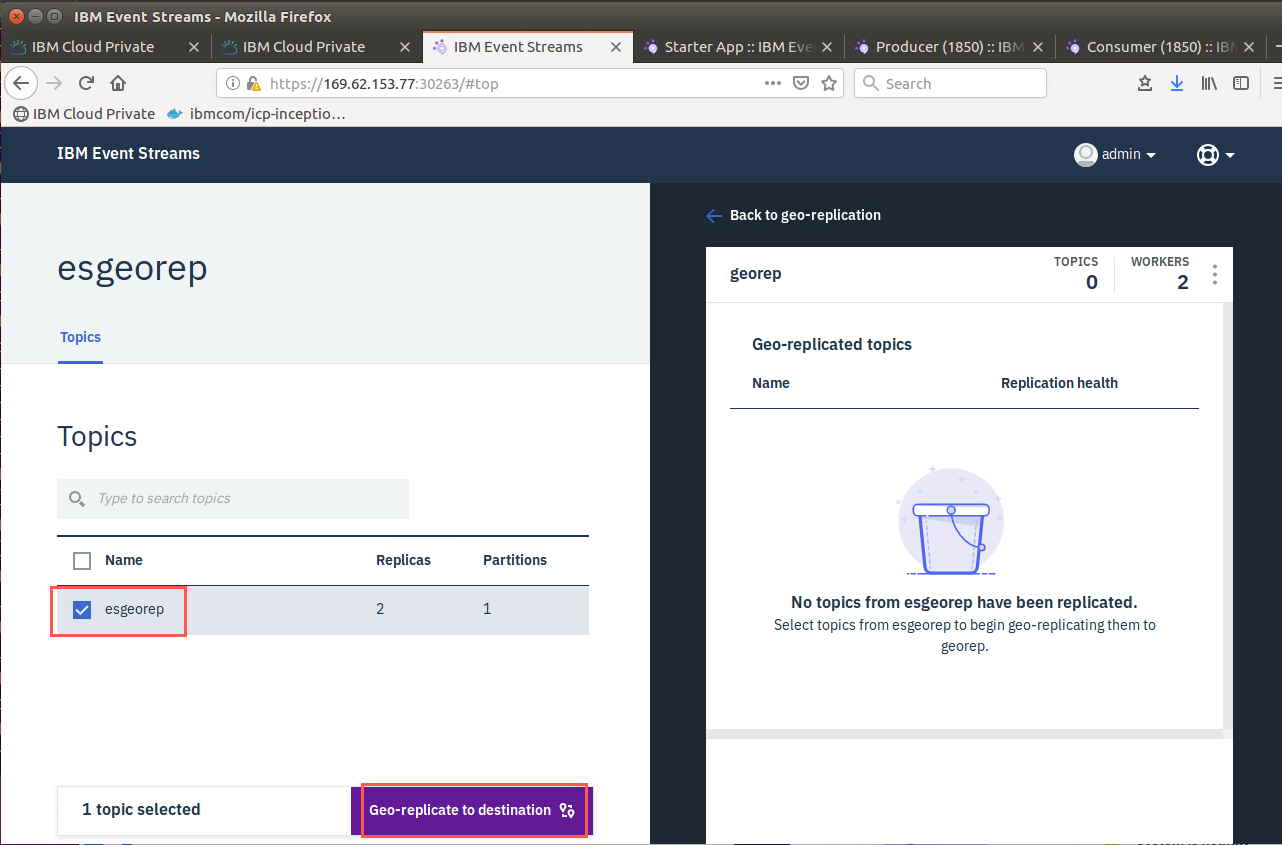The image size is (1282, 845).
Task: Bookmark this page with the star icon
Action: (828, 84)
